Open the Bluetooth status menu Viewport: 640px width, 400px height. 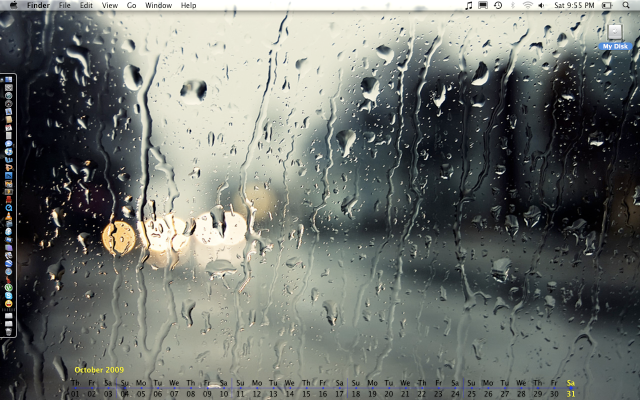point(512,5)
